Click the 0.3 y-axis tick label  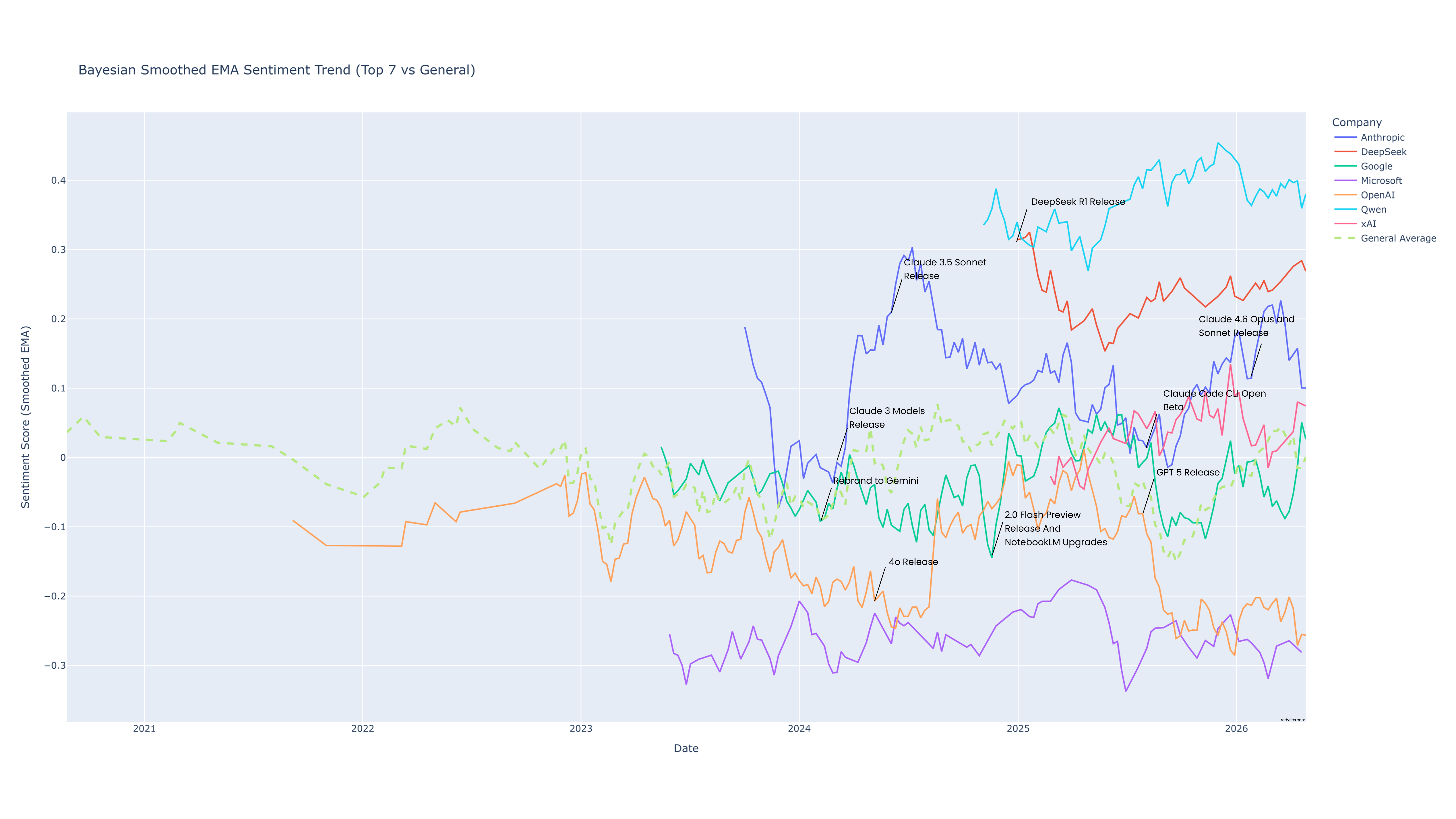click(x=58, y=250)
